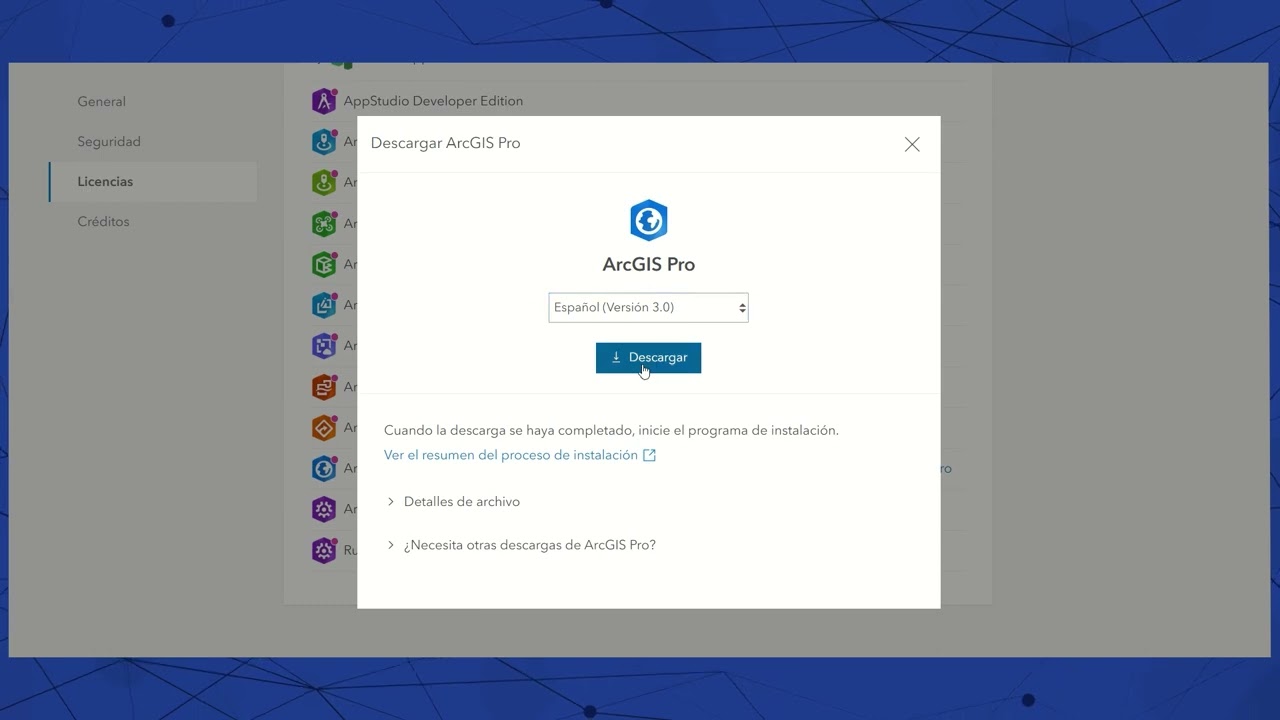Click the teal image-layers app icon
The height and width of the screenshot is (720, 1280).
pyautogui.click(x=324, y=305)
